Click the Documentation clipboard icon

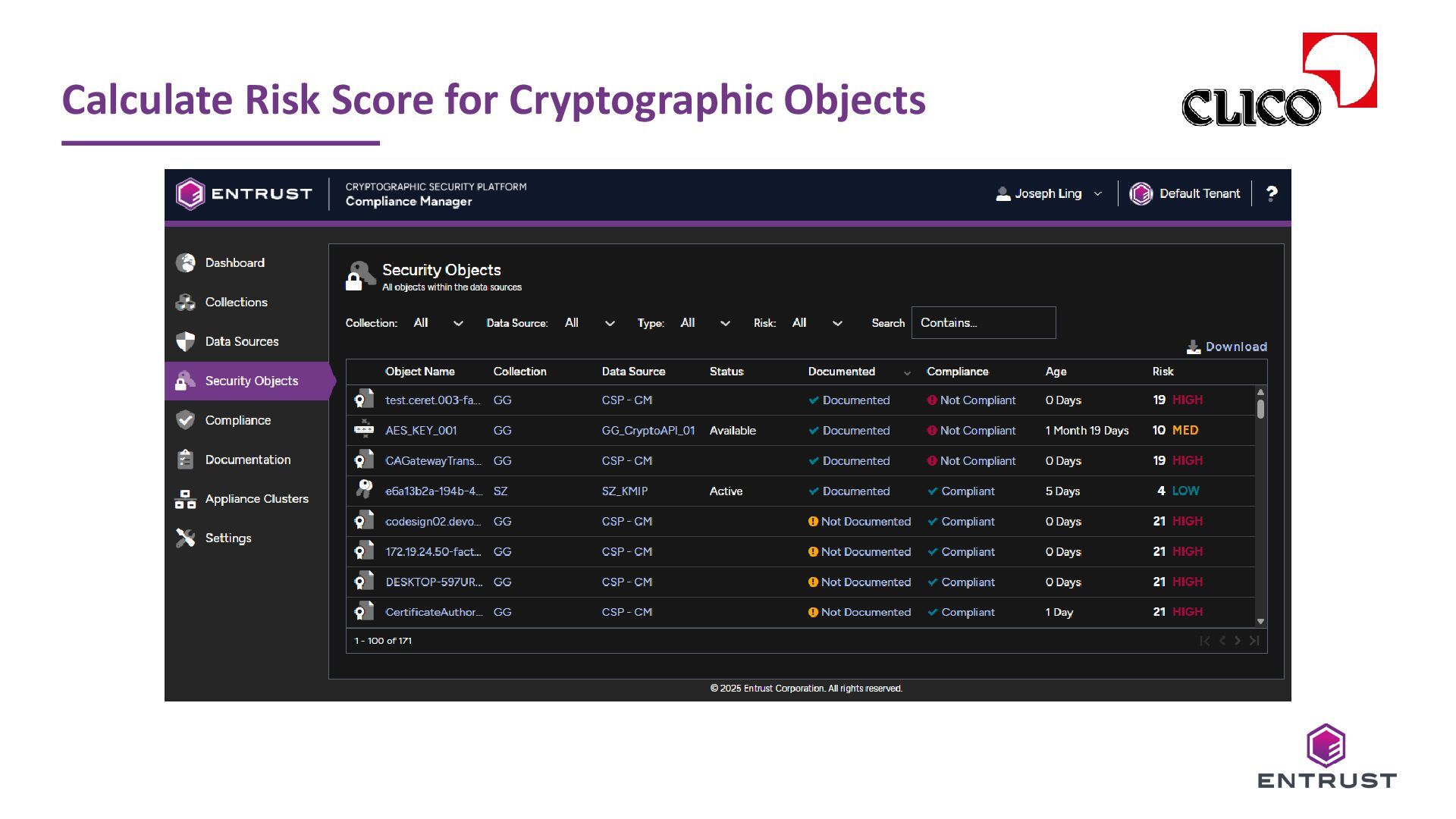point(186,460)
